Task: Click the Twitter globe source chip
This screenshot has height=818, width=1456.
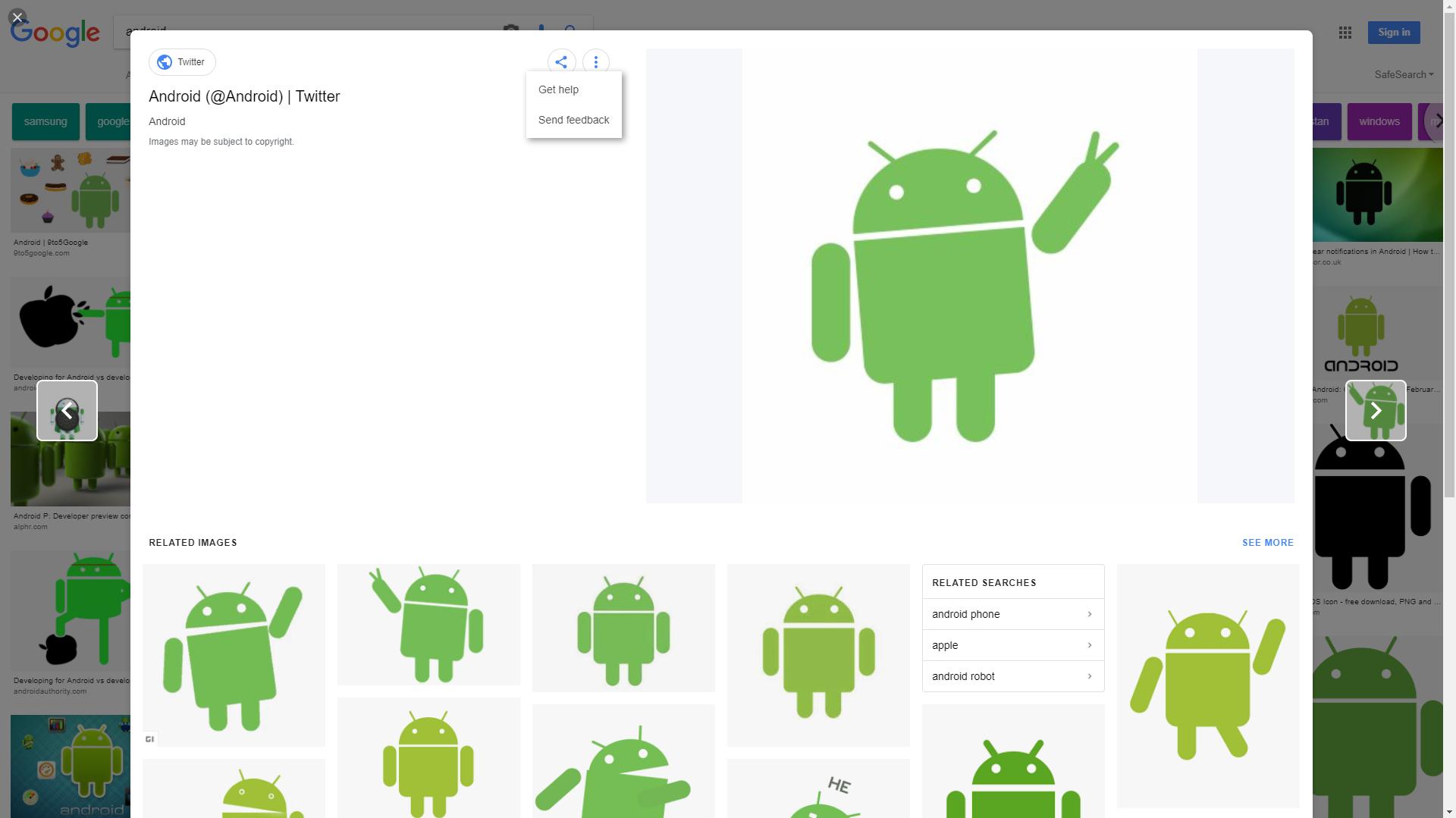Action: [182, 62]
